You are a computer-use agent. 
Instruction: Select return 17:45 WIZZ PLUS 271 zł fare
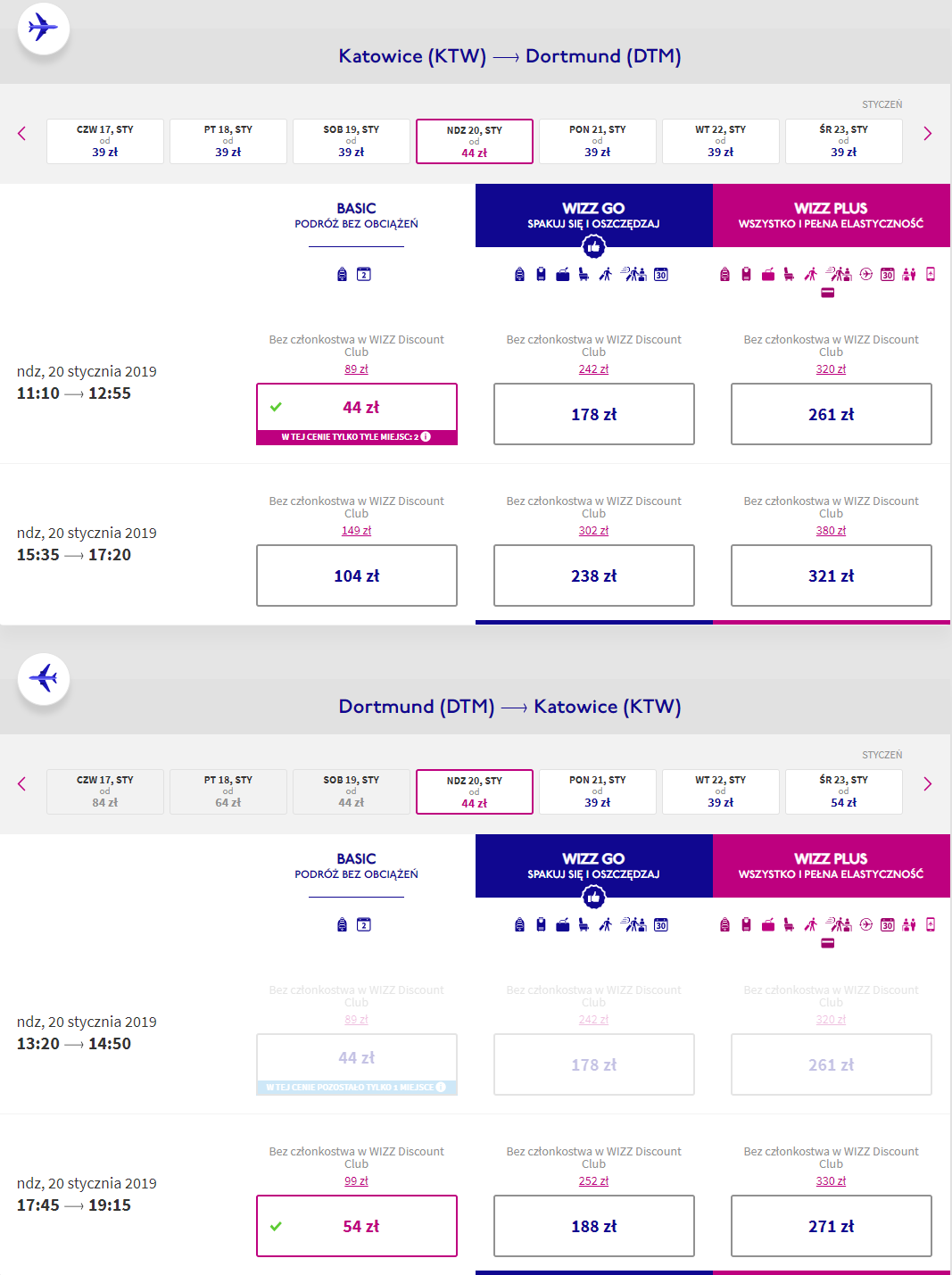point(832,1226)
